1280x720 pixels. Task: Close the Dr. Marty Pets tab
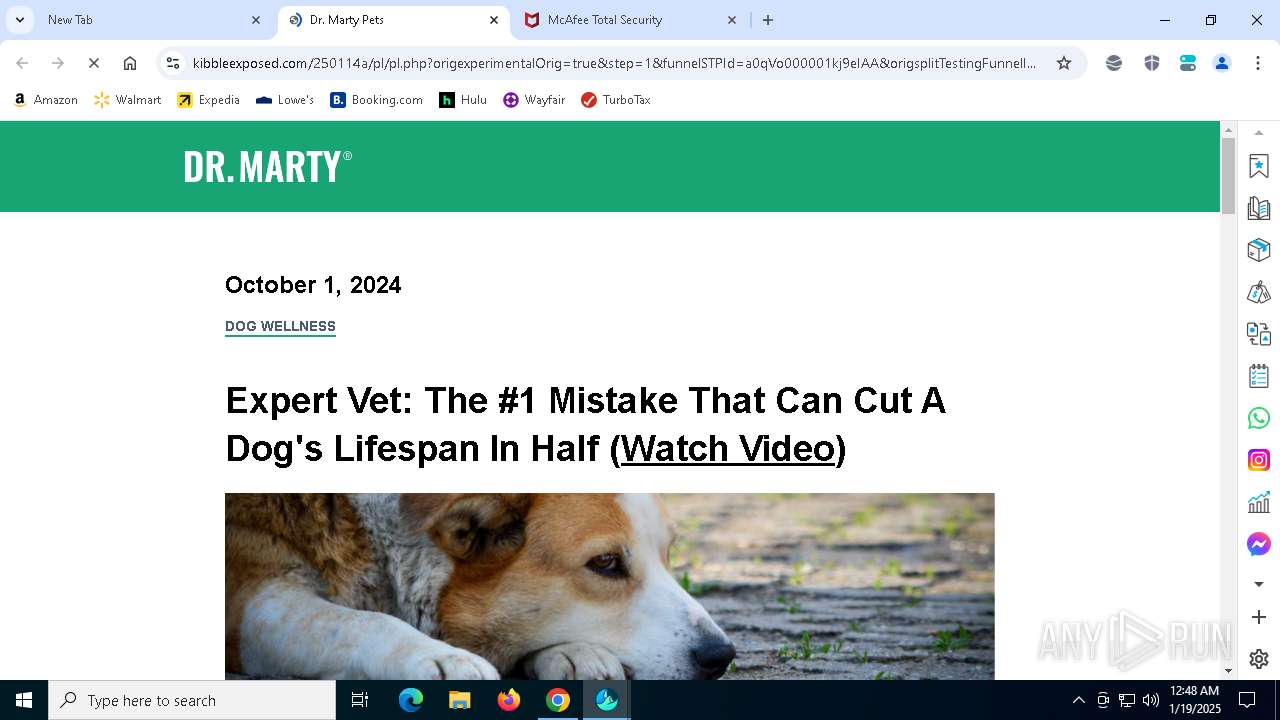pyautogui.click(x=494, y=20)
